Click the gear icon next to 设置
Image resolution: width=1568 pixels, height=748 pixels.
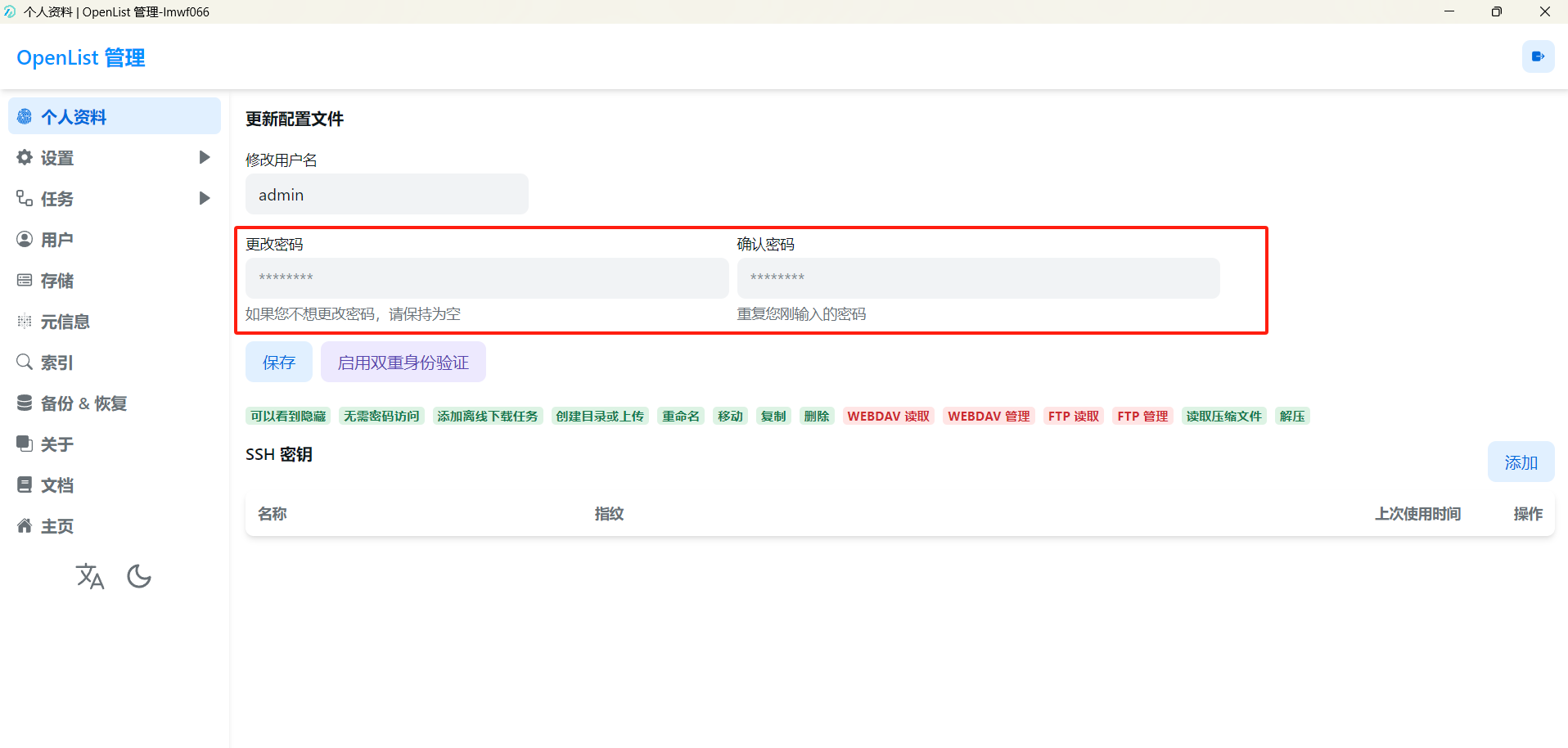pos(25,157)
